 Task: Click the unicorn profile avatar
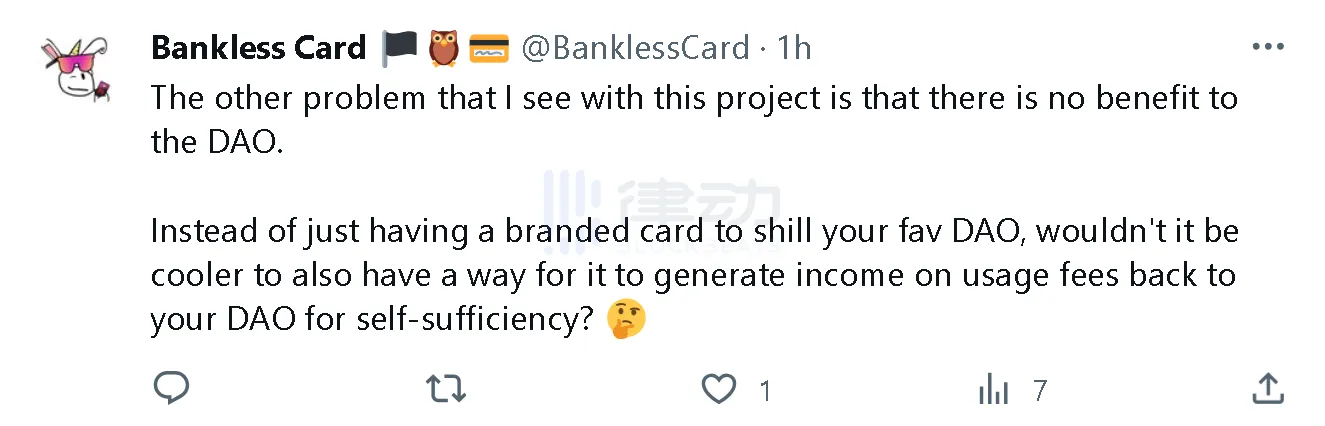pos(76,68)
